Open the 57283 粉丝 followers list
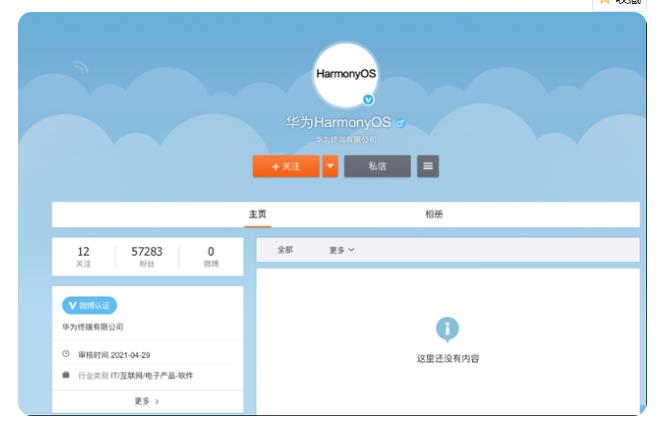Viewport: 659px width, 431px height. tap(147, 257)
